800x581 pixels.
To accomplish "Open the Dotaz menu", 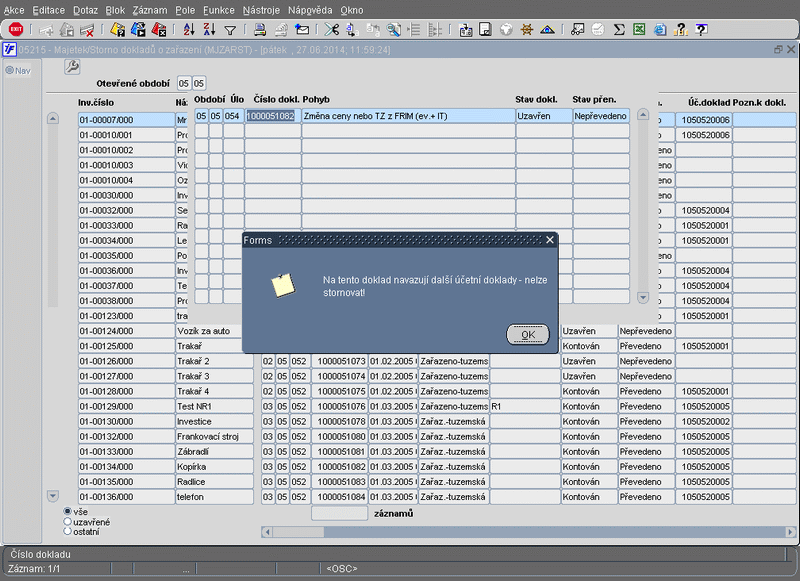I will (x=85, y=10).
